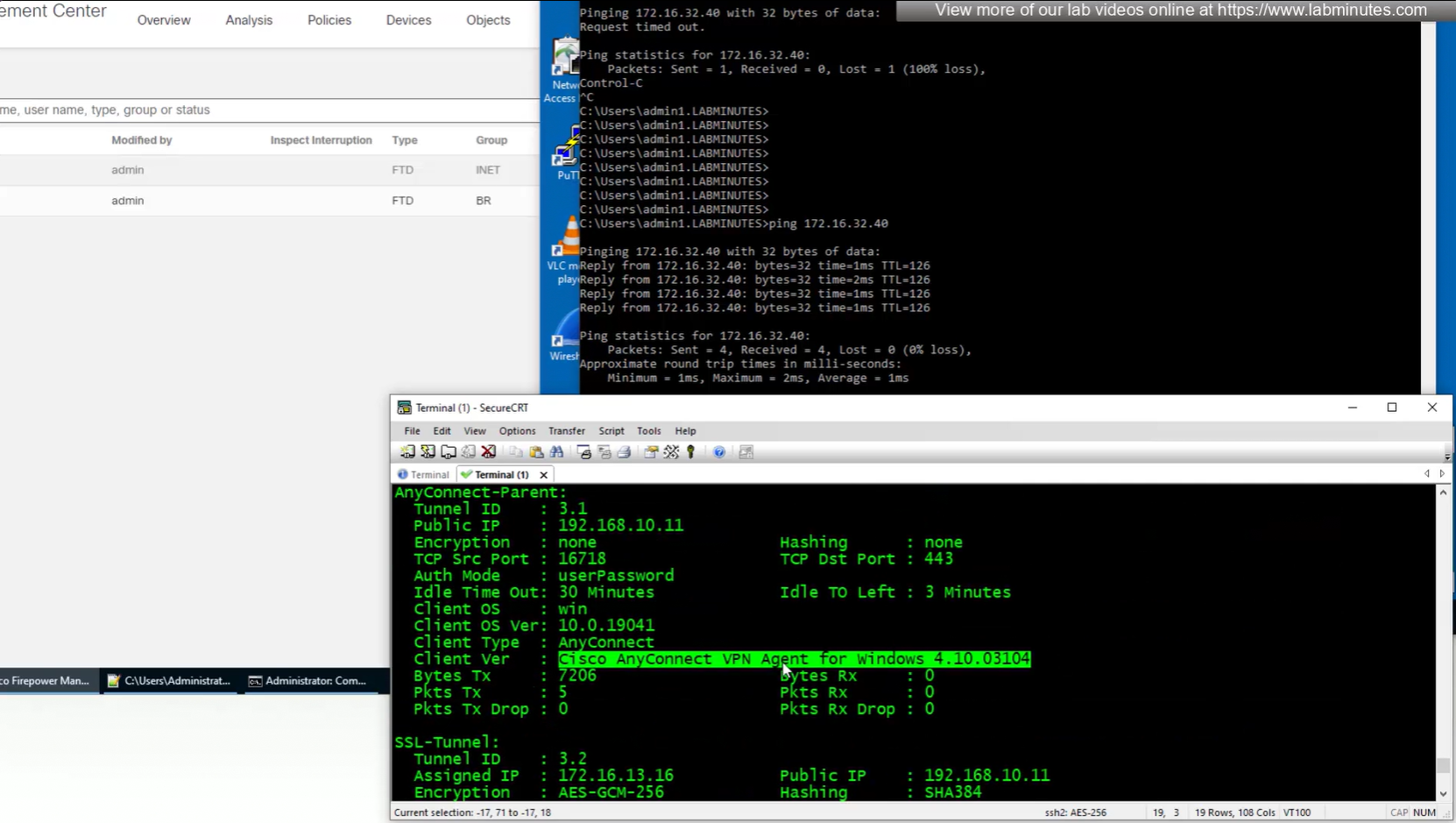Click the Find binoculars icon
The image size is (1456, 823).
click(557, 452)
